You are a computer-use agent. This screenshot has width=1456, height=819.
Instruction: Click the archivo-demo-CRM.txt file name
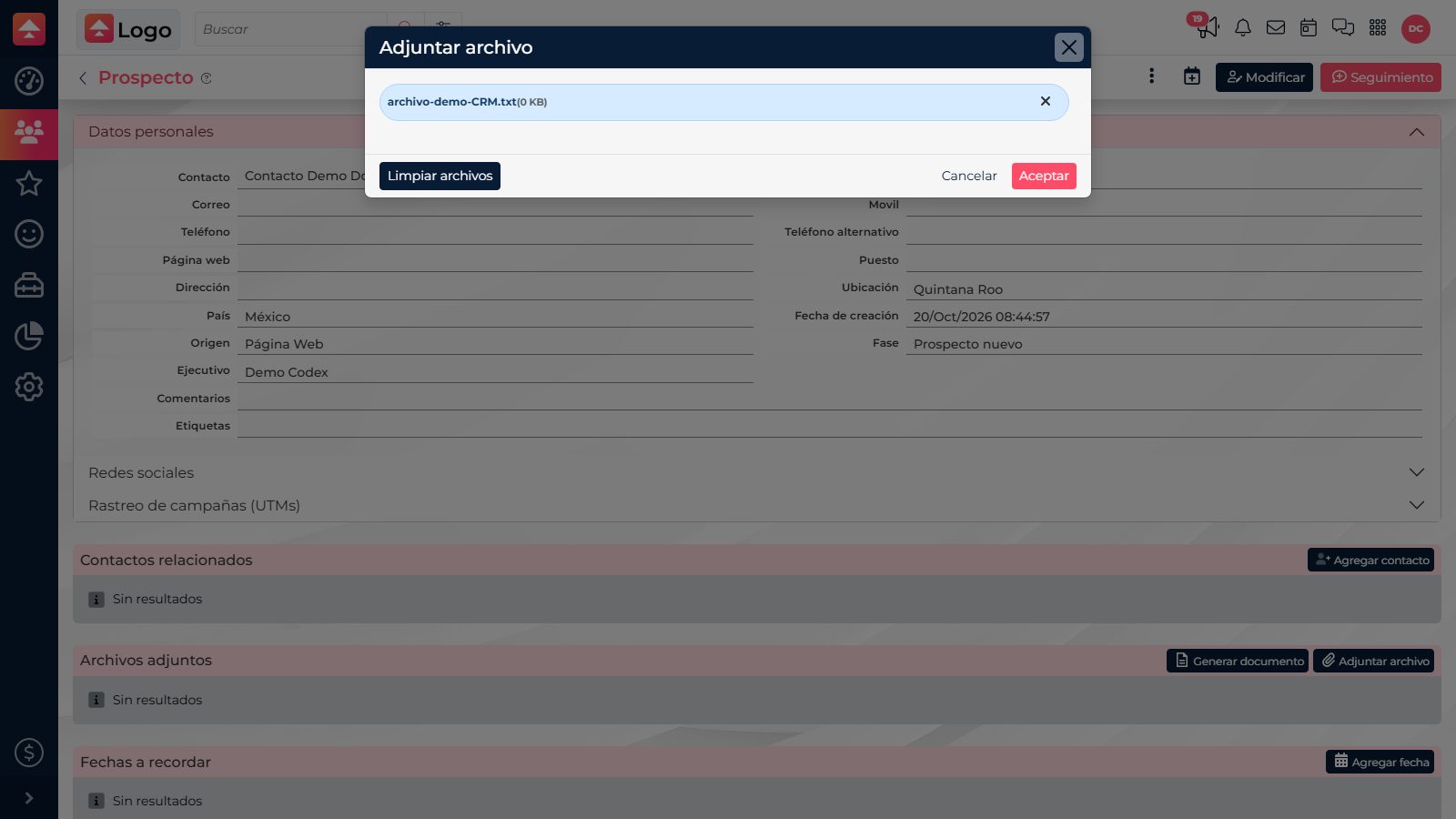pyautogui.click(x=451, y=102)
